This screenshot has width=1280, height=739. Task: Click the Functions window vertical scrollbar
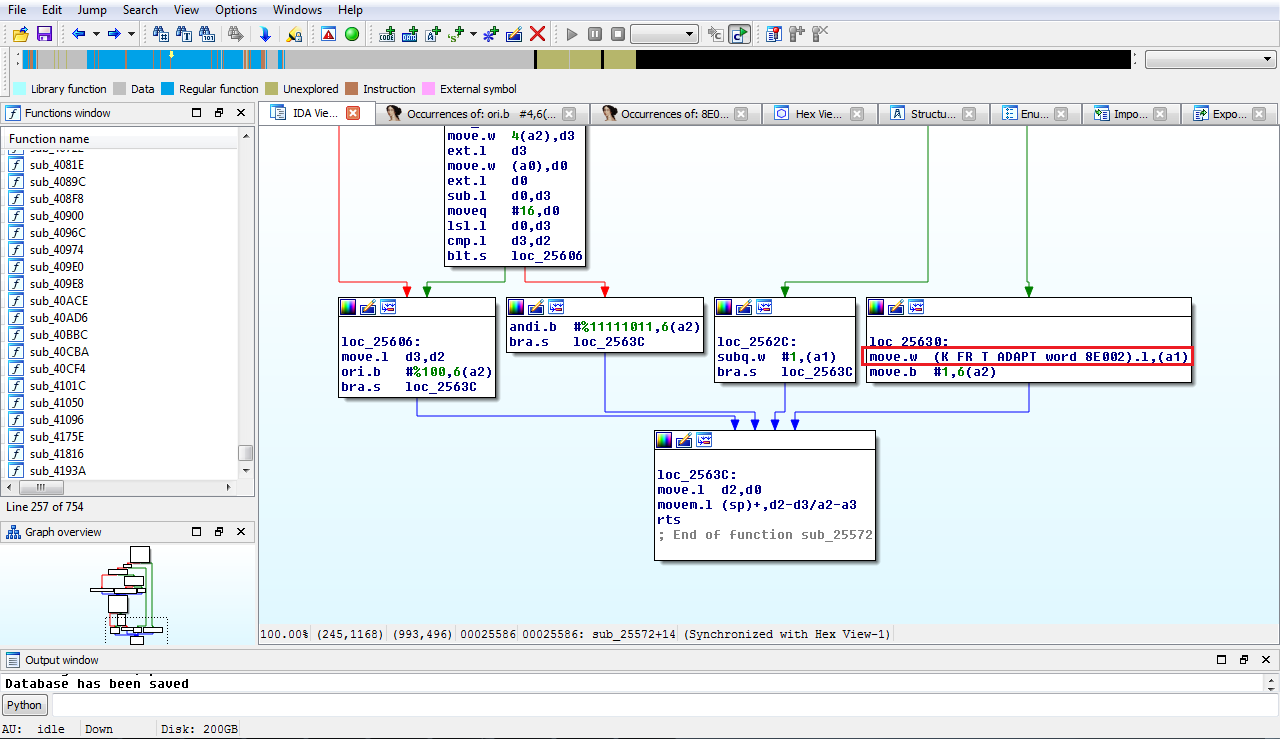(x=245, y=305)
